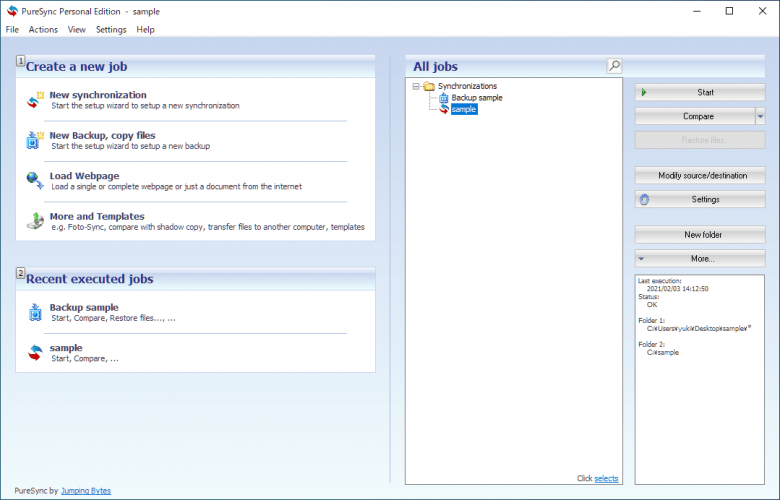
Task: Open the Help menu
Action: point(145,29)
